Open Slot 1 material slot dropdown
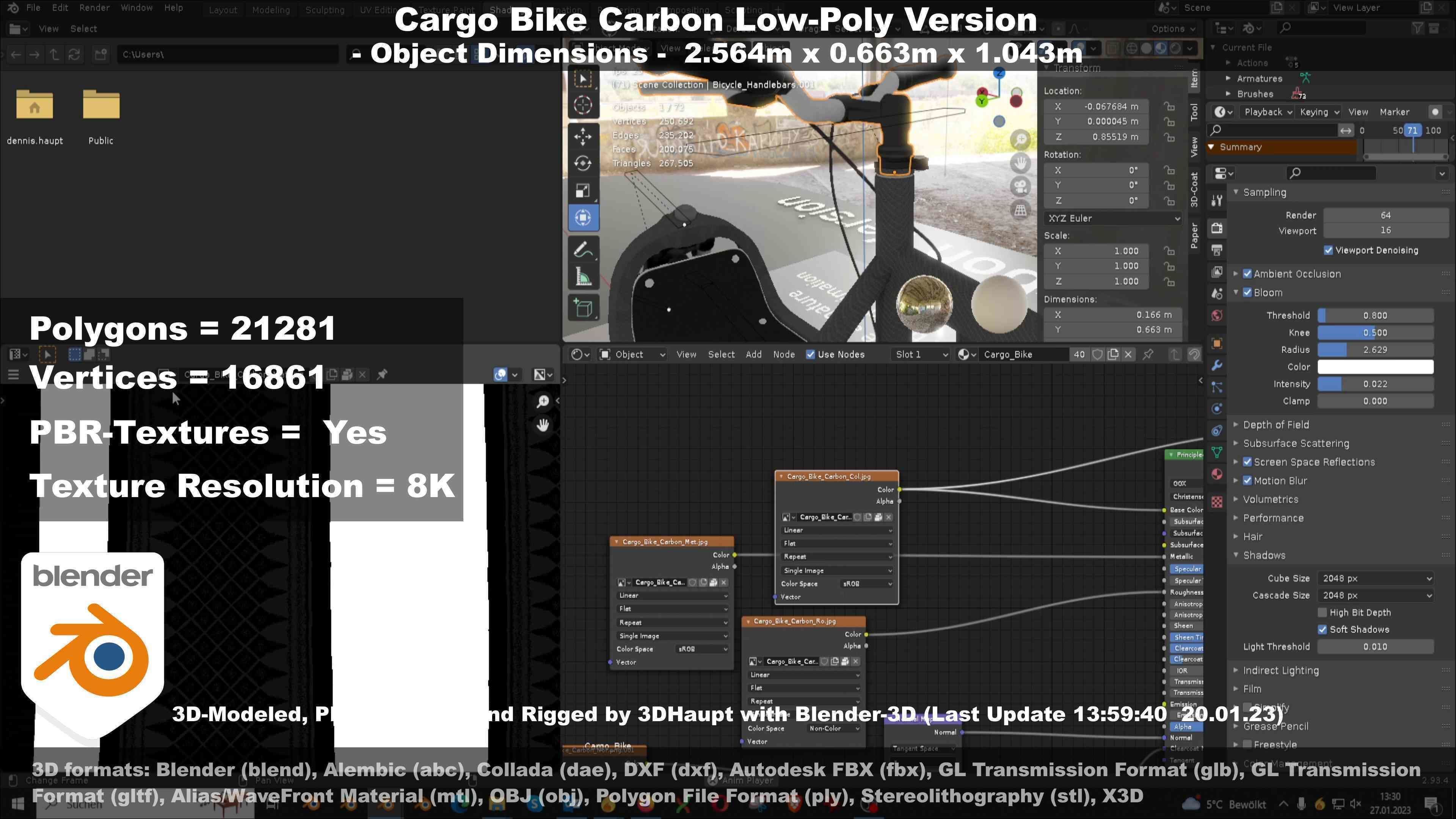1456x819 pixels. 921,355
